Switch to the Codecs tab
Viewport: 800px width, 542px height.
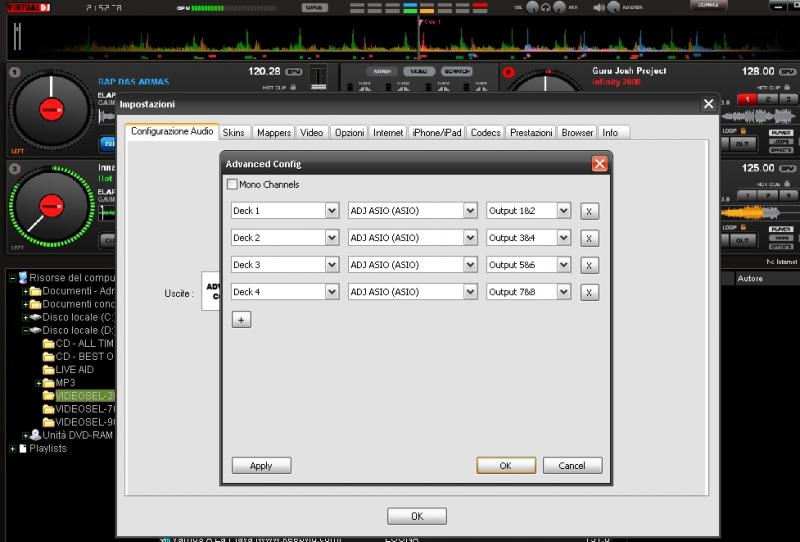[485, 132]
